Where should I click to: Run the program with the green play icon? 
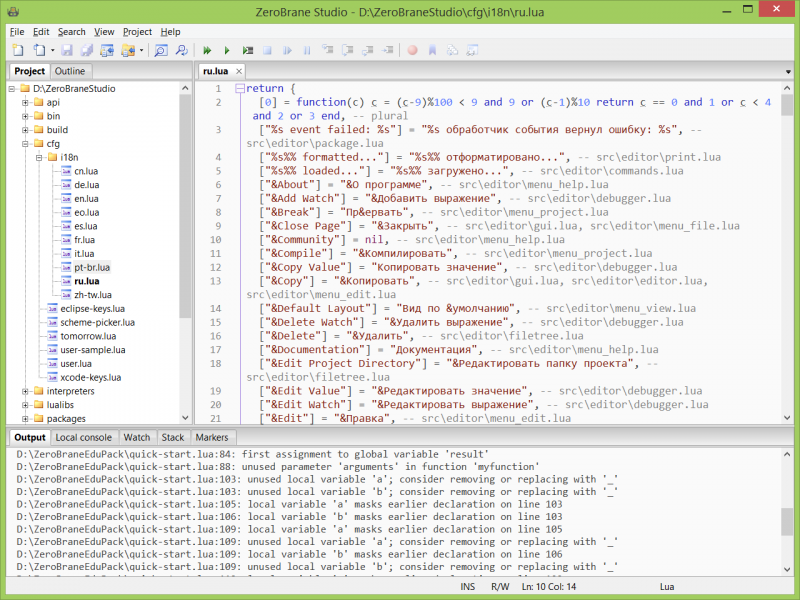pyautogui.click(x=227, y=50)
